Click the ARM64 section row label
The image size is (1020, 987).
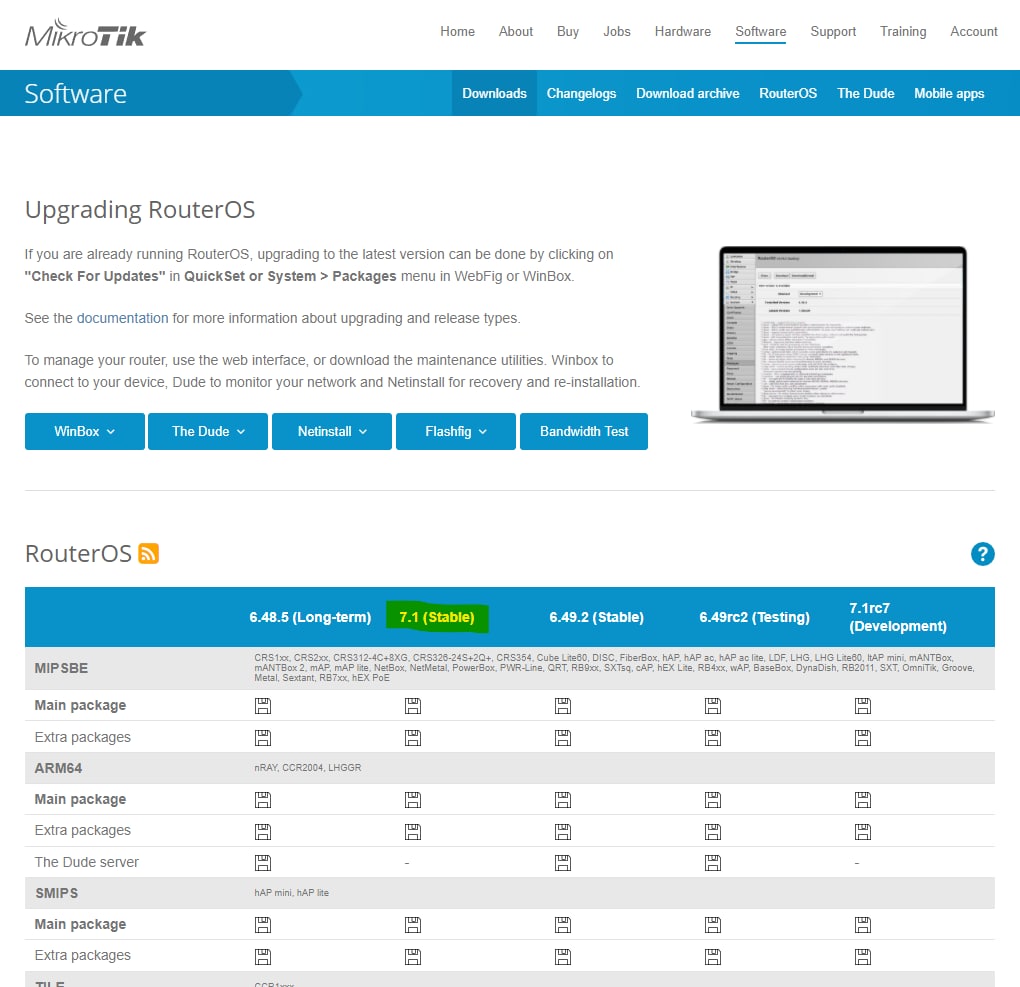59,768
